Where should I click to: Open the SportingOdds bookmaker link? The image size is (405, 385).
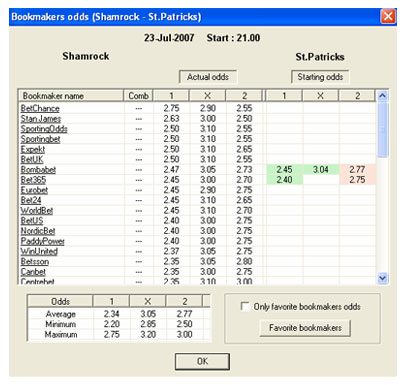point(44,129)
